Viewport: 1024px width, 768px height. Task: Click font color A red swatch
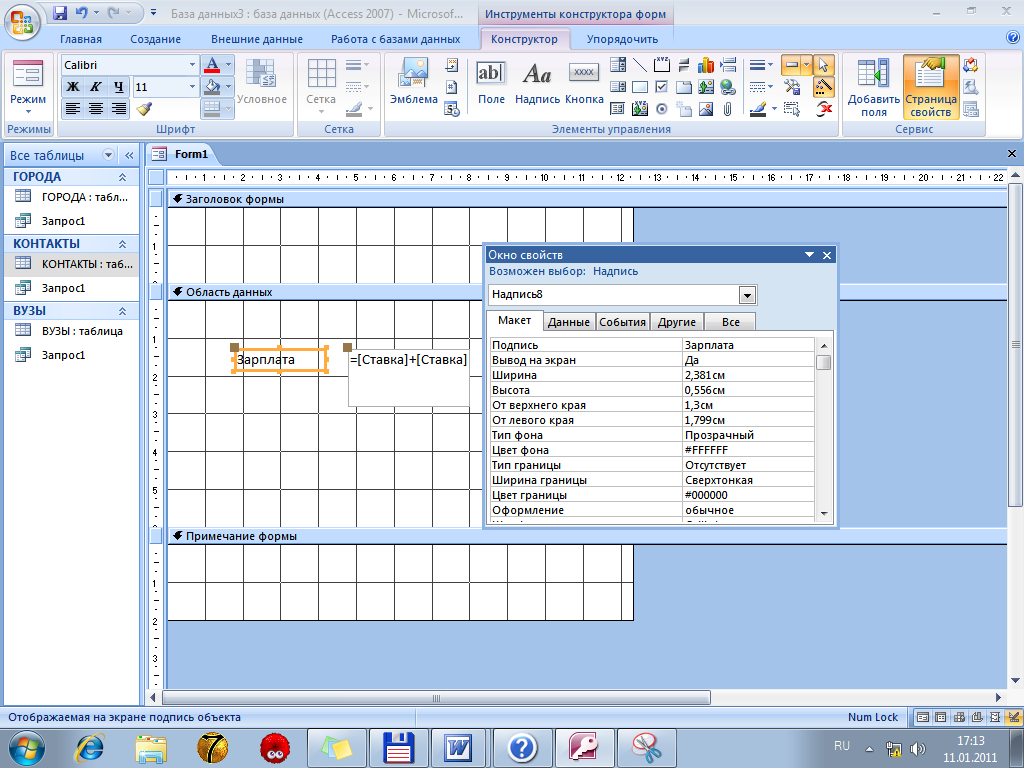pyautogui.click(x=212, y=65)
